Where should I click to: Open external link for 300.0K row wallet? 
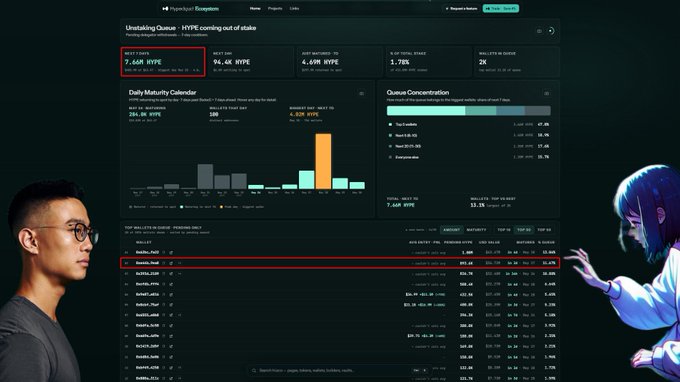coord(171,326)
